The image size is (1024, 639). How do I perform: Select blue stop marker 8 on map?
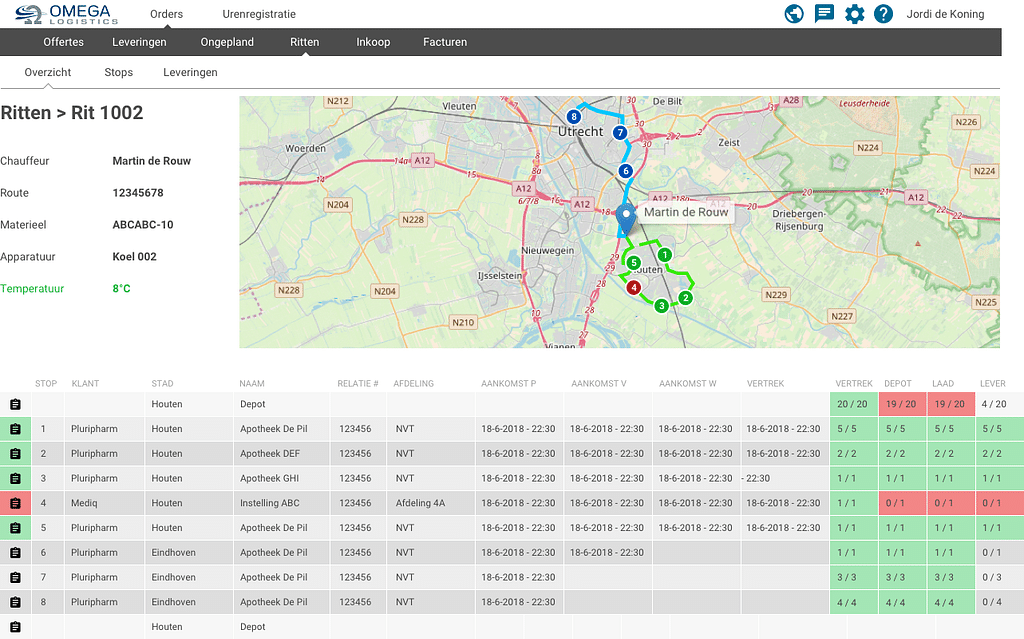[x=574, y=117]
